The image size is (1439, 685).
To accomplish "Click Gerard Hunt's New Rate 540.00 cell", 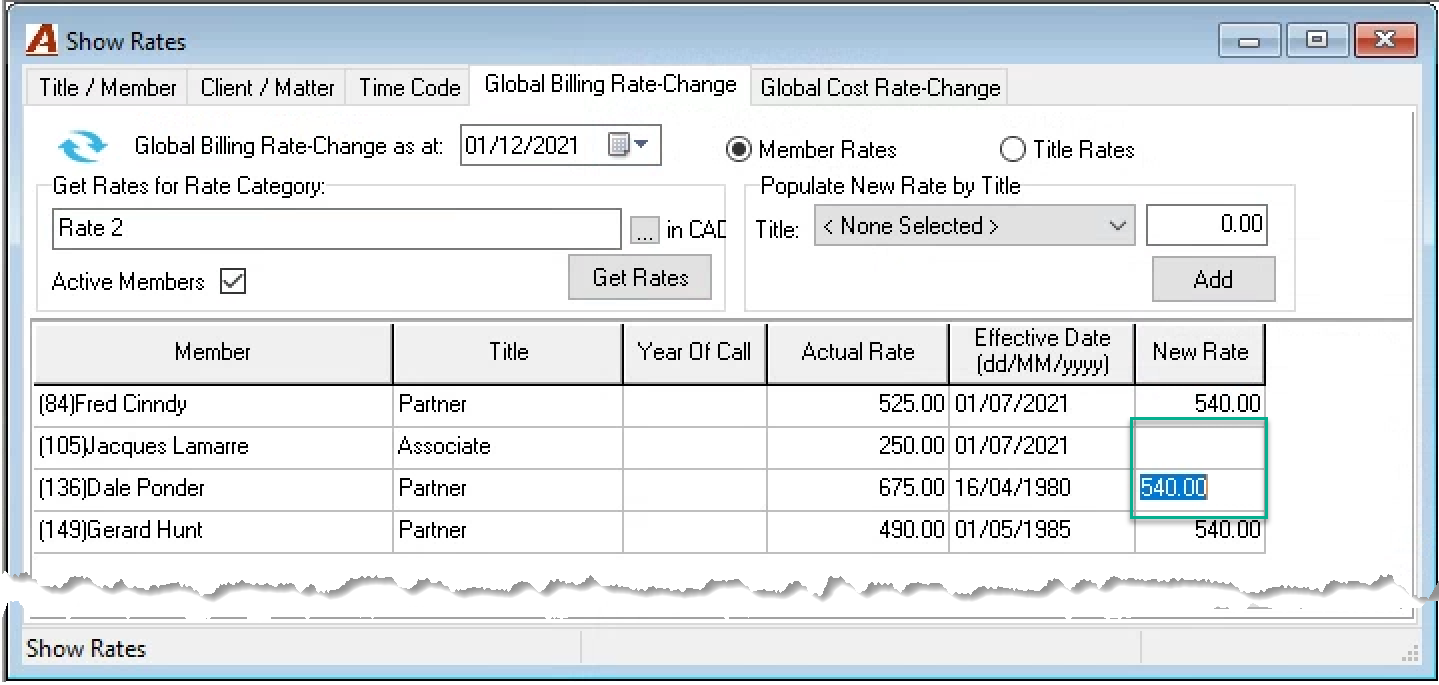I will point(1200,531).
